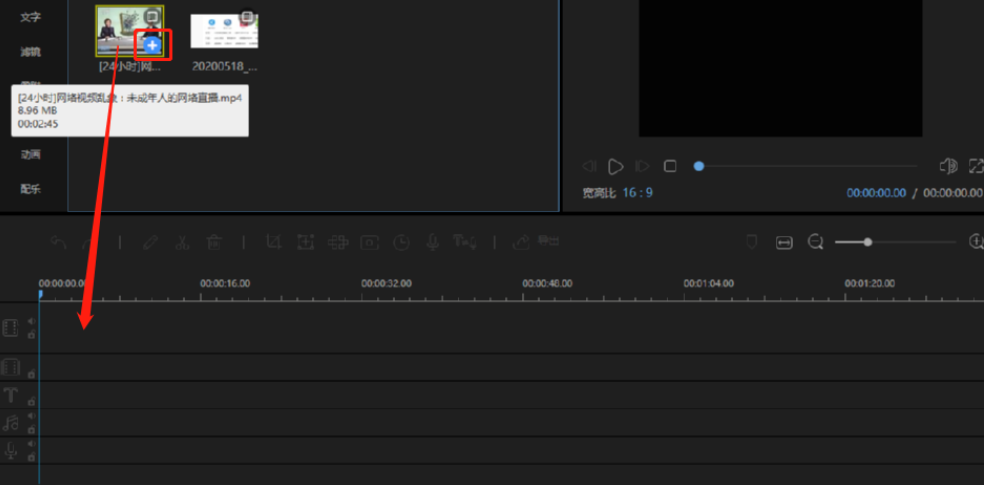Click the type badge on the [24小时] thumbnail

pos(151,16)
